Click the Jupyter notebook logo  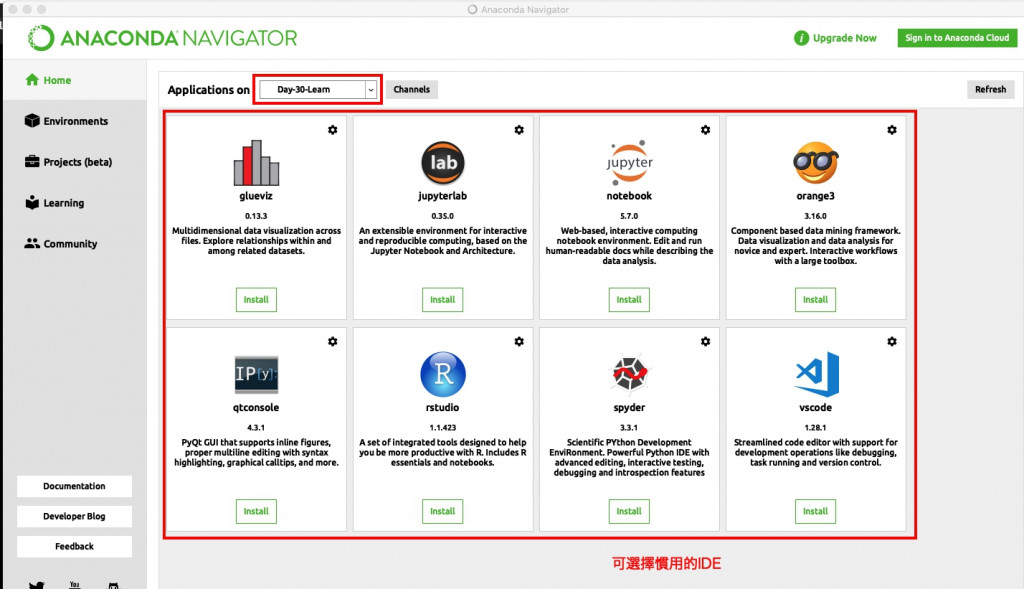tap(629, 163)
